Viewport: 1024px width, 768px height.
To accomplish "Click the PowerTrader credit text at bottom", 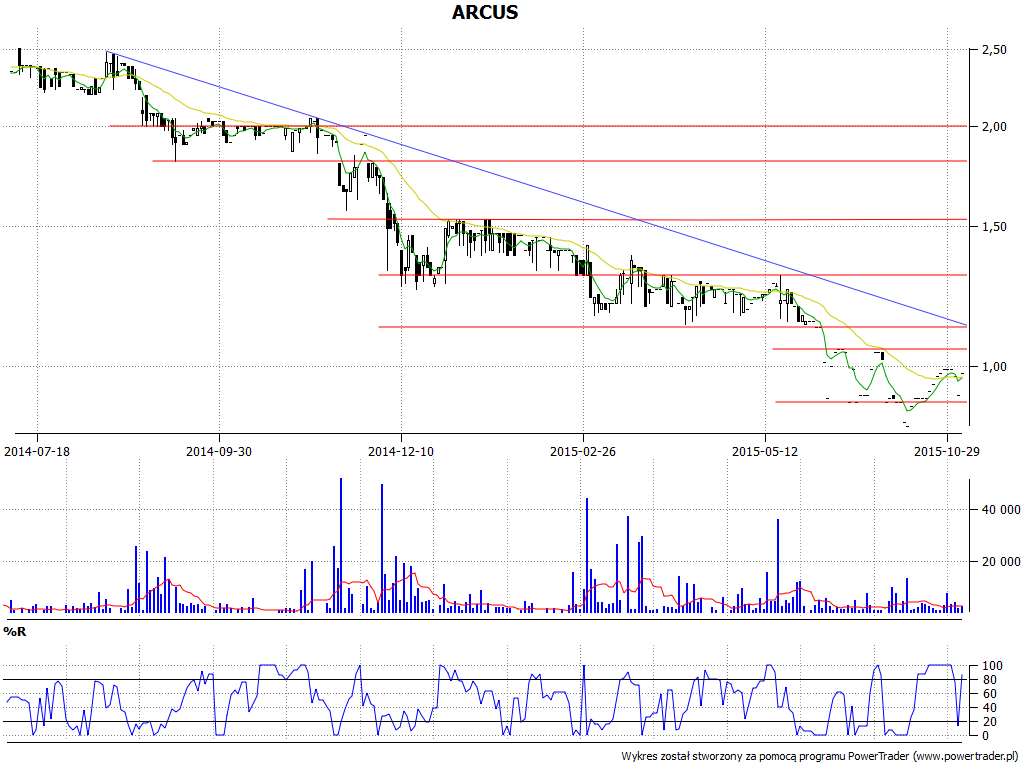I will pyautogui.click(x=819, y=756).
